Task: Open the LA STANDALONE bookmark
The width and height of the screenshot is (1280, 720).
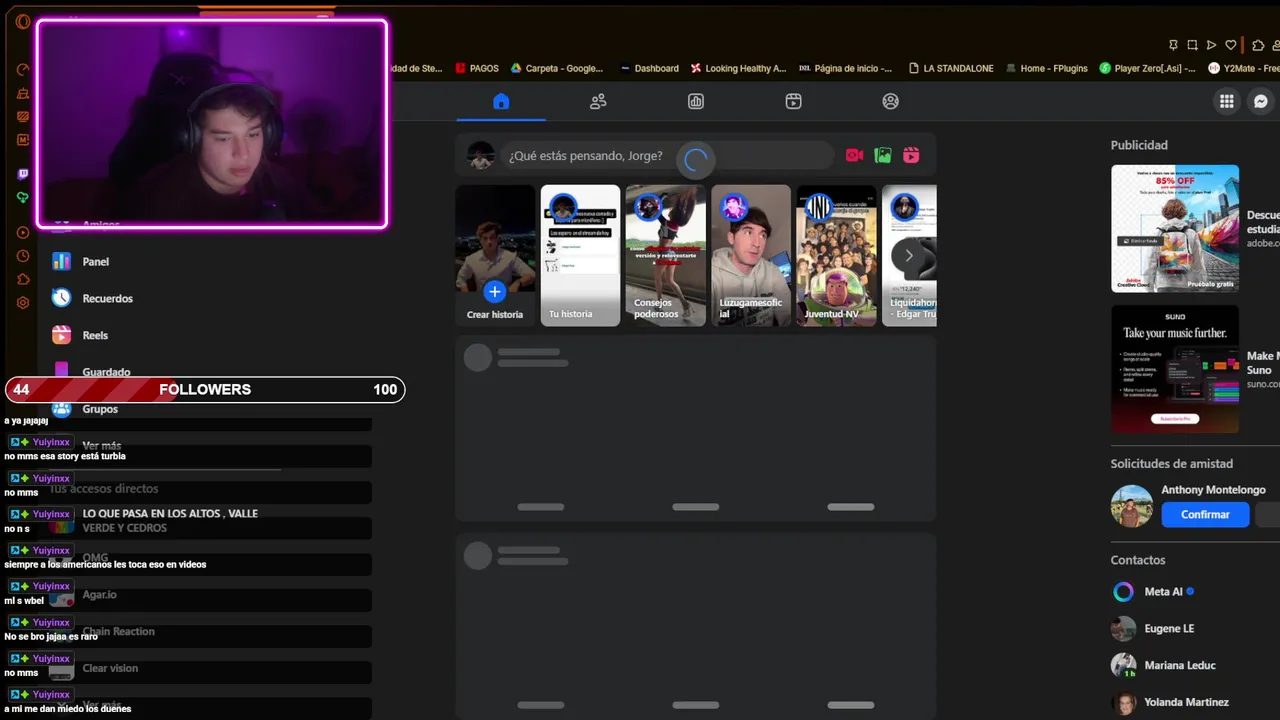Action: [x=950, y=68]
